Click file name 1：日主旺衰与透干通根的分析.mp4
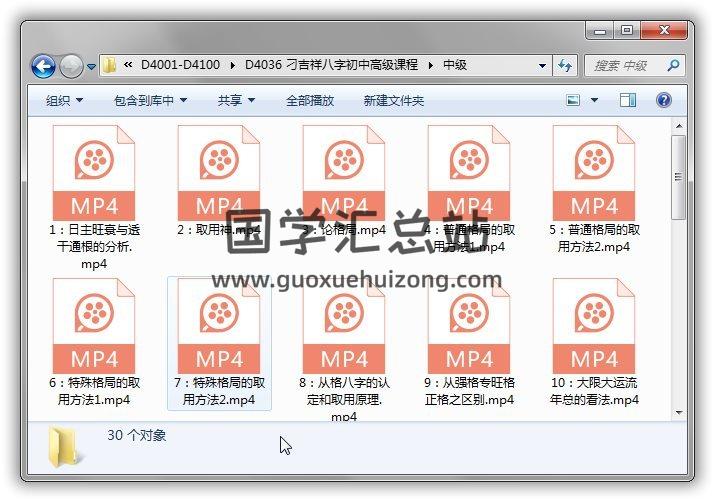Image resolution: width=715 pixels, height=502 pixels. click(x=94, y=247)
